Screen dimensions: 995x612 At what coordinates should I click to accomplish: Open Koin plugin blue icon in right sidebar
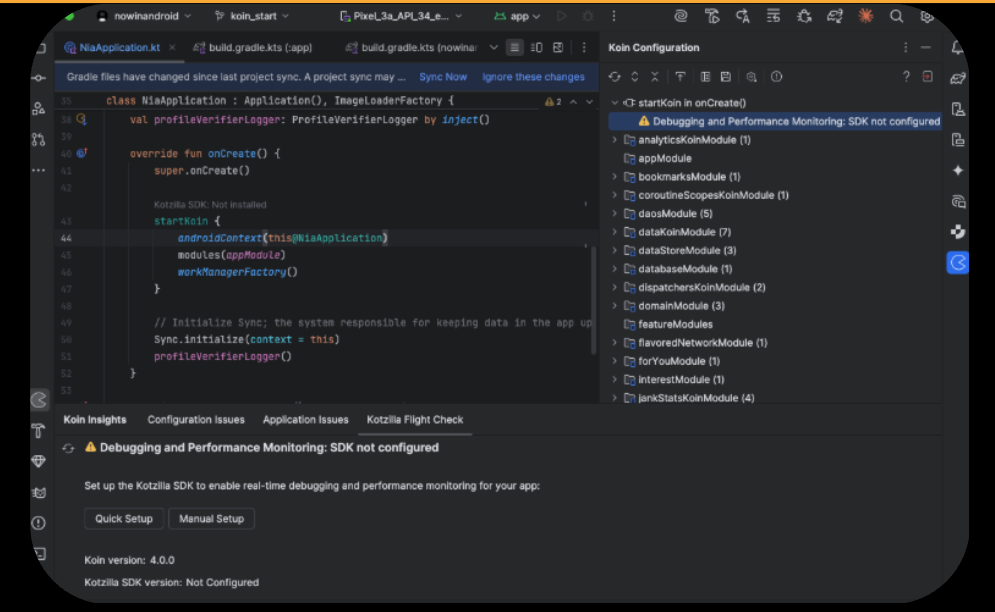[958, 263]
